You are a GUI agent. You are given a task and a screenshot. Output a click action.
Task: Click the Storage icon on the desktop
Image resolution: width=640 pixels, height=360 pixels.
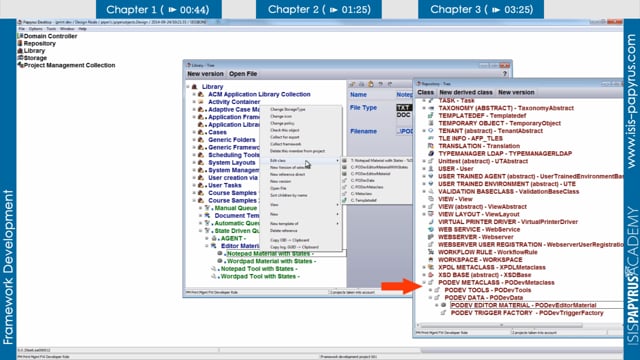coord(20,58)
